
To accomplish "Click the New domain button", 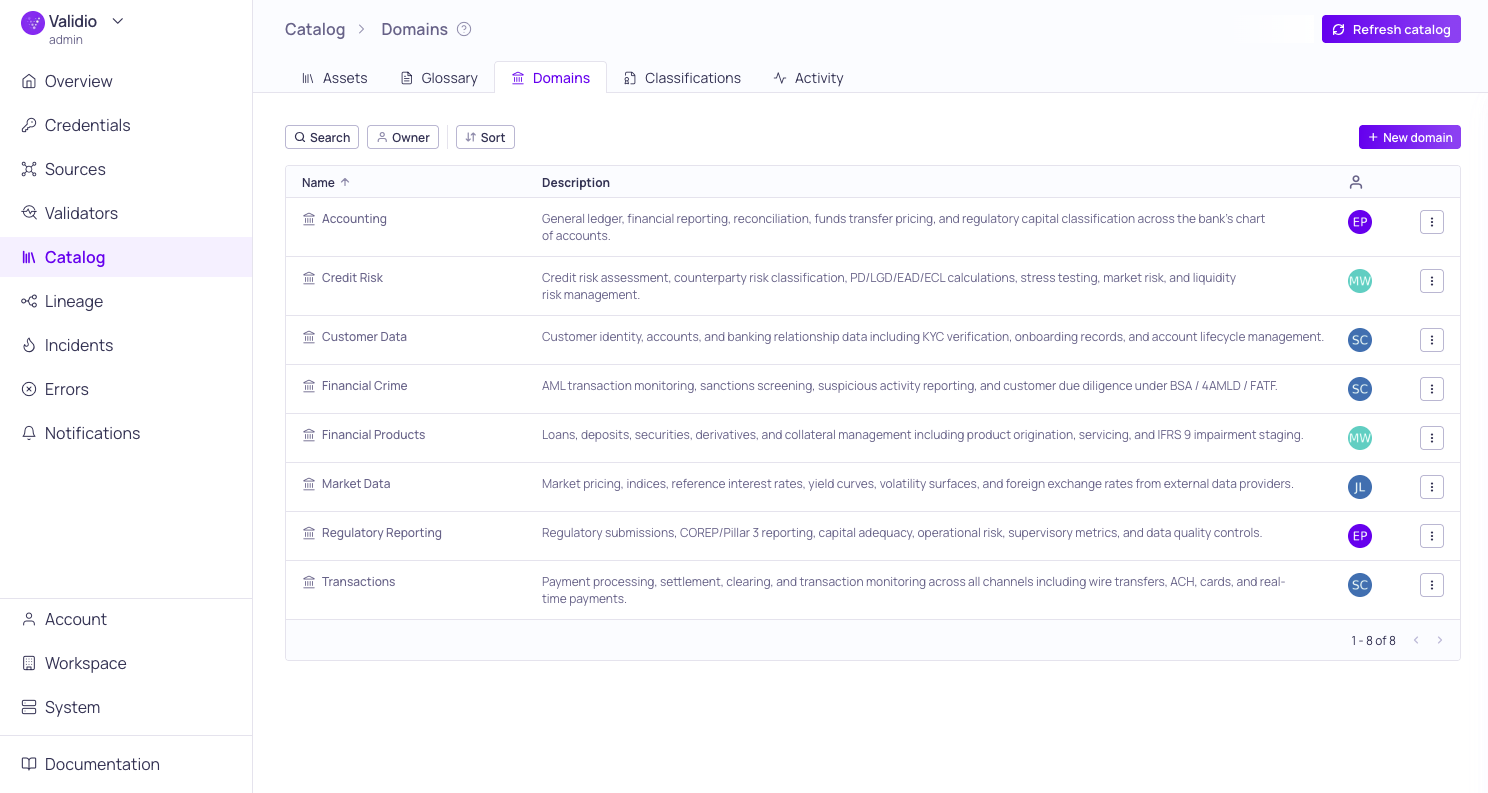I will click(x=1410, y=137).
